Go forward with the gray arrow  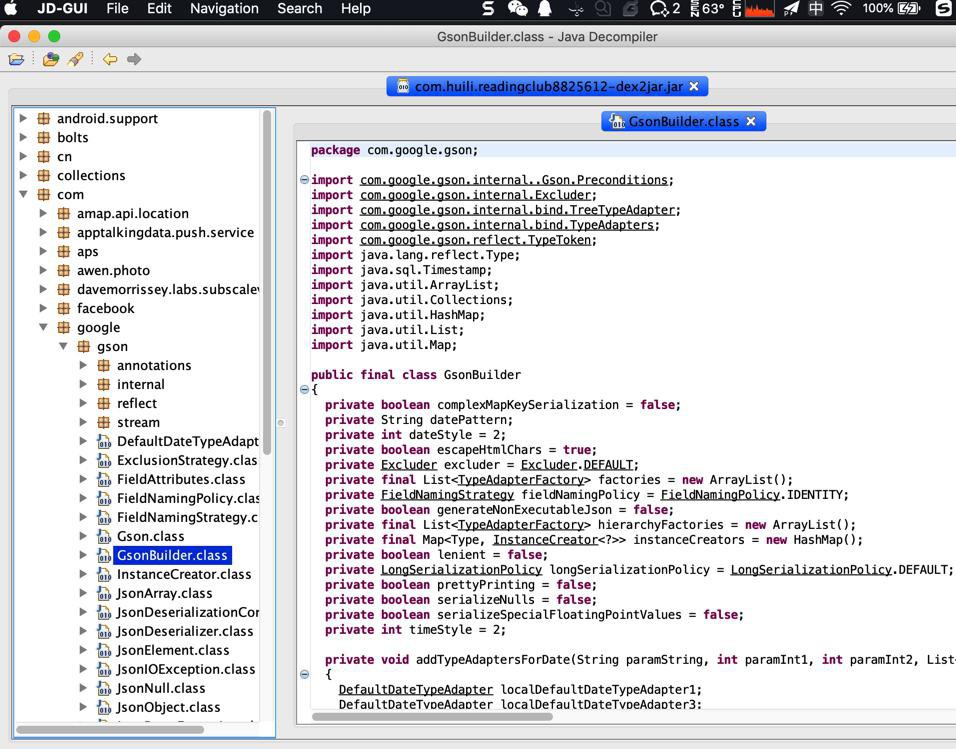pyautogui.click(x=134, y=59)
